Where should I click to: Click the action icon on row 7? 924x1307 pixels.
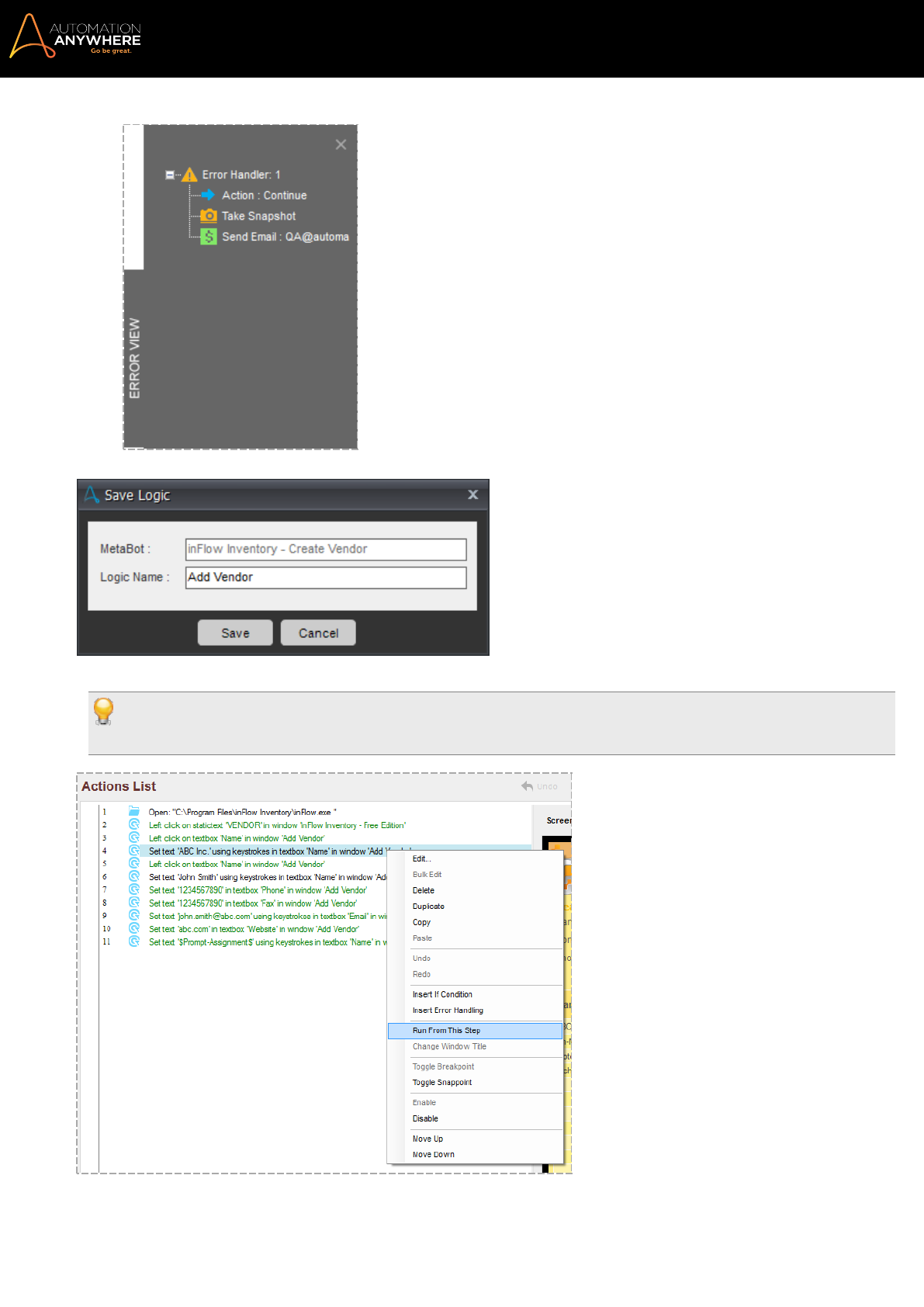(134, 889)
